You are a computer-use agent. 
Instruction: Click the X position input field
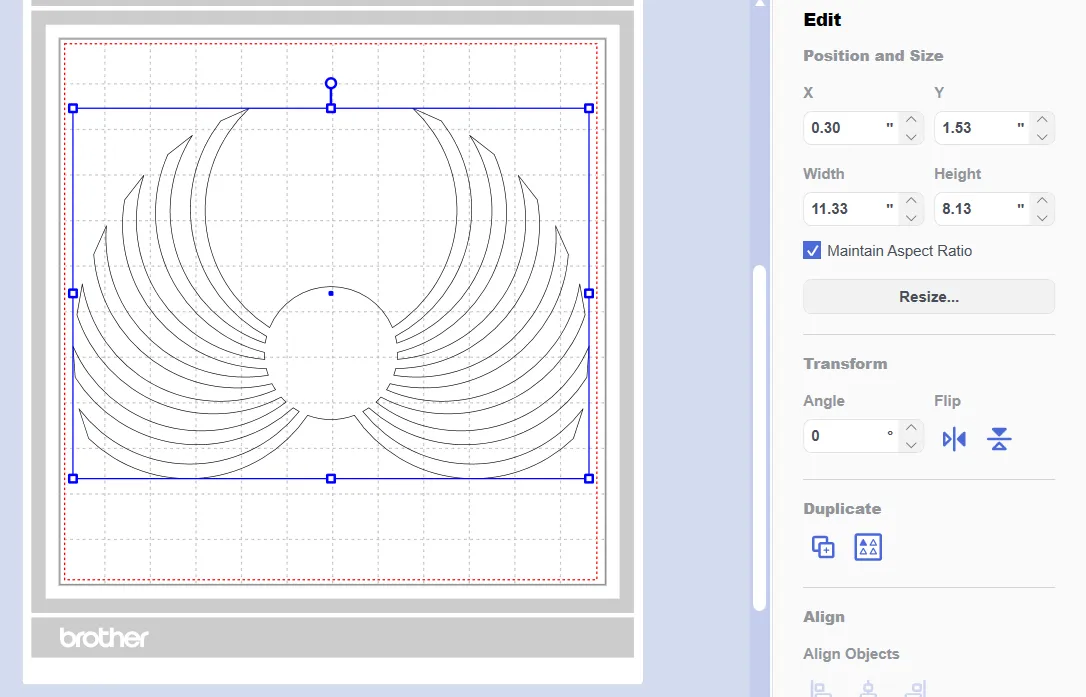[x=843, y=128]
